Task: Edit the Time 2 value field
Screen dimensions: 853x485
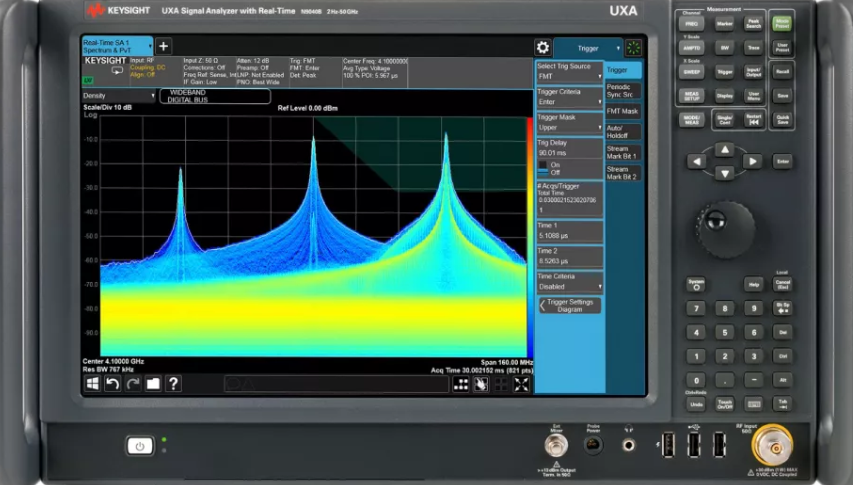Action: (570, 257)
